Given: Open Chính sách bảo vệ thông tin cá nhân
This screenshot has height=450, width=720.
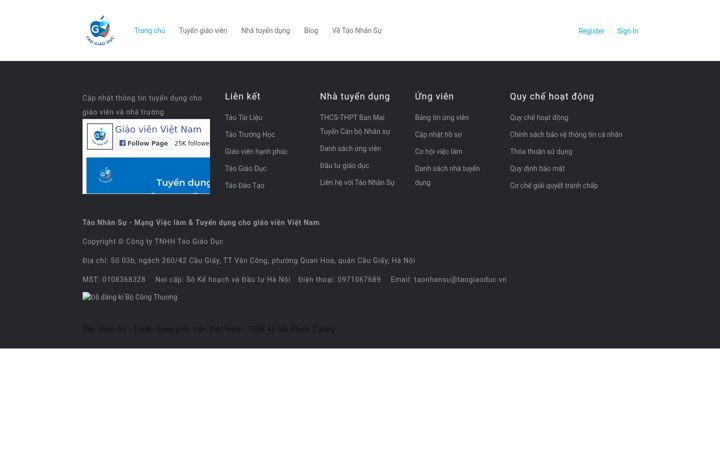Looking at the screenshot, I should coord(566,135).
